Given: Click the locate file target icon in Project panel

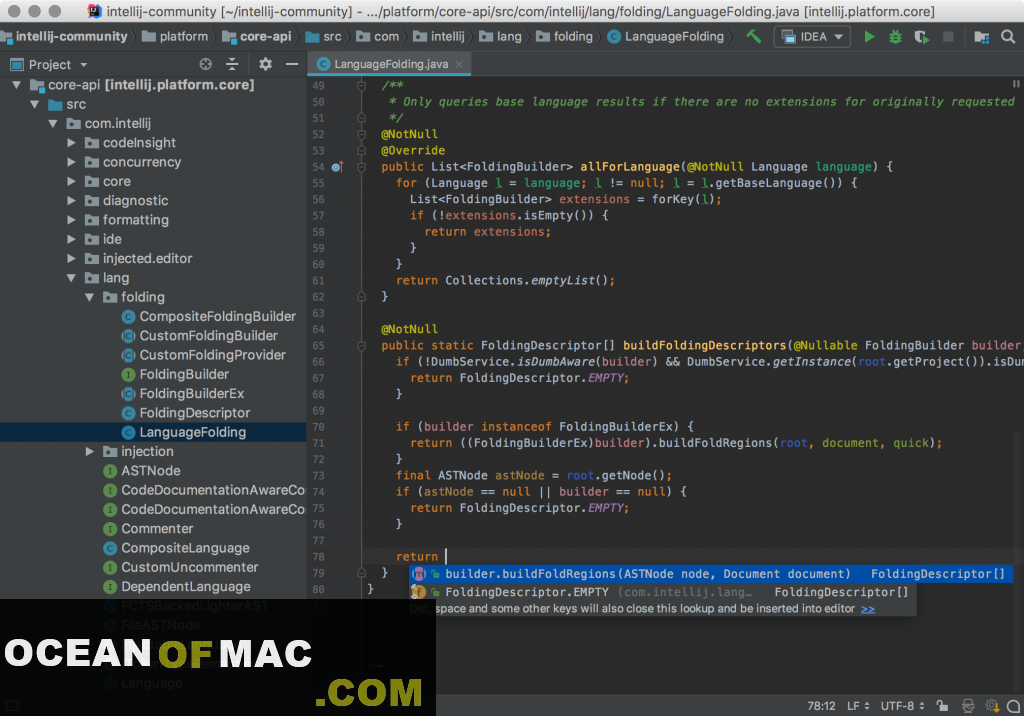Looking at the screenshot, I should (206, 64).
